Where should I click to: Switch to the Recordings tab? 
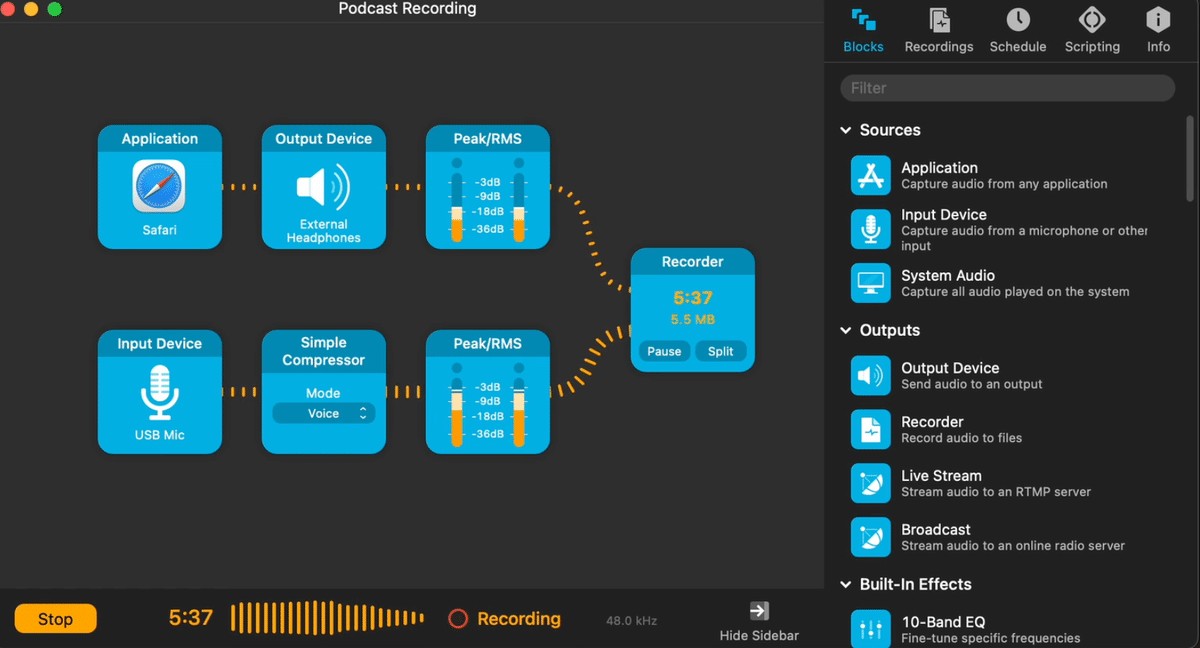[x=938, y=30]
